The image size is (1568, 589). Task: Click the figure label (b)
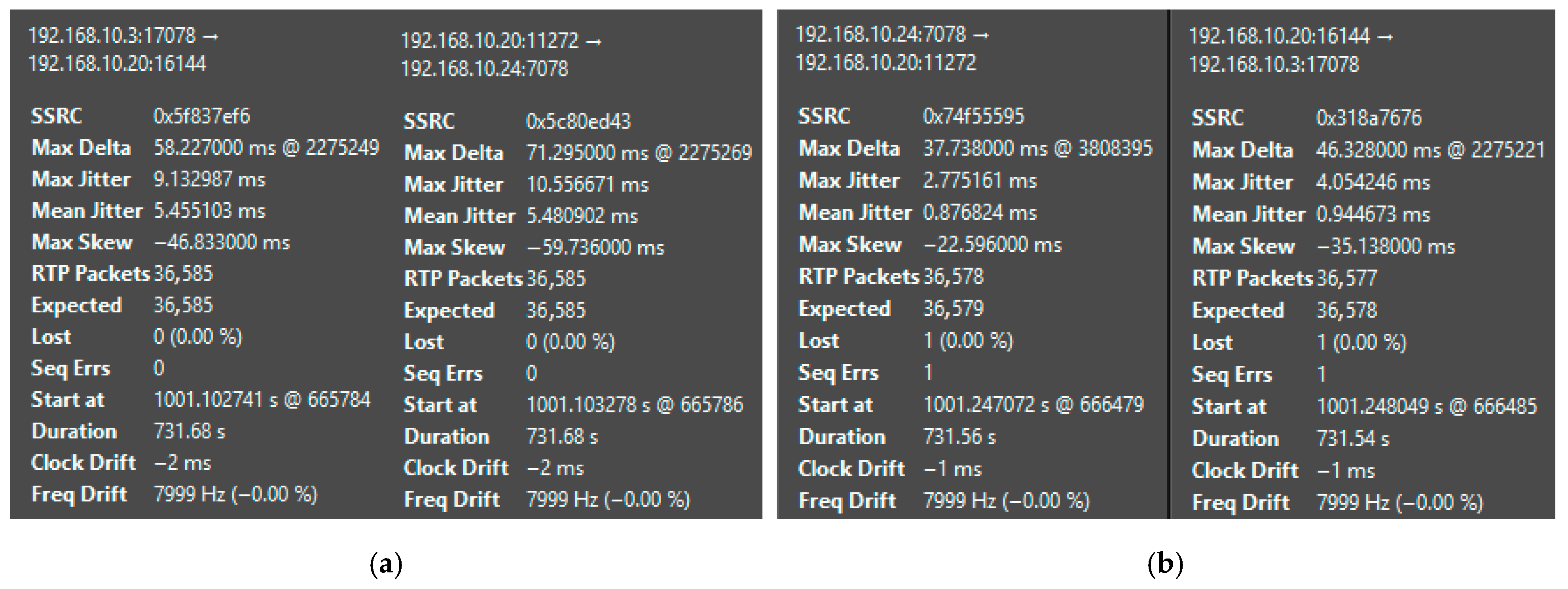[x=1164, y=563]
